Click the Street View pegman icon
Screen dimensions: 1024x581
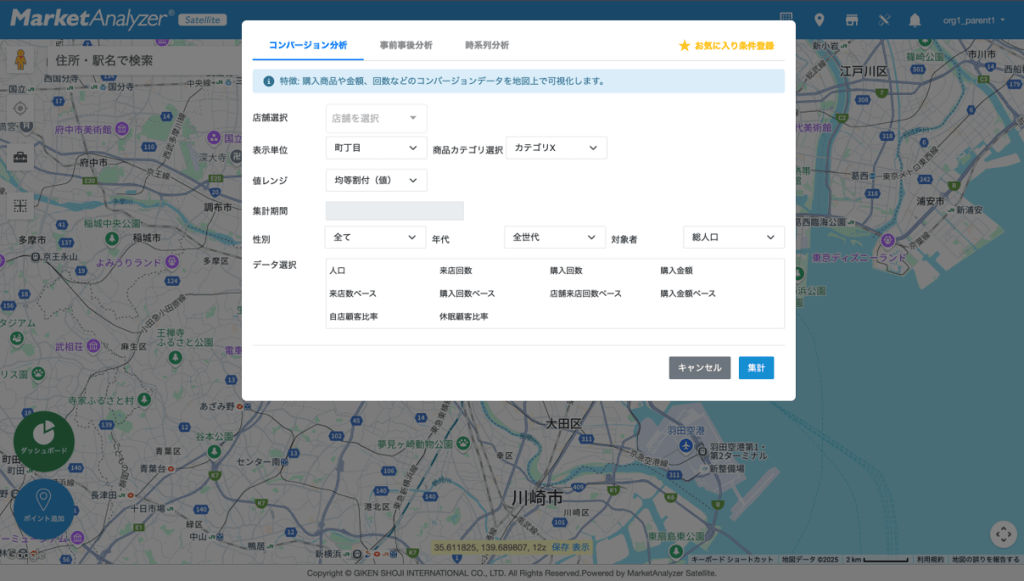pos(21,59)
